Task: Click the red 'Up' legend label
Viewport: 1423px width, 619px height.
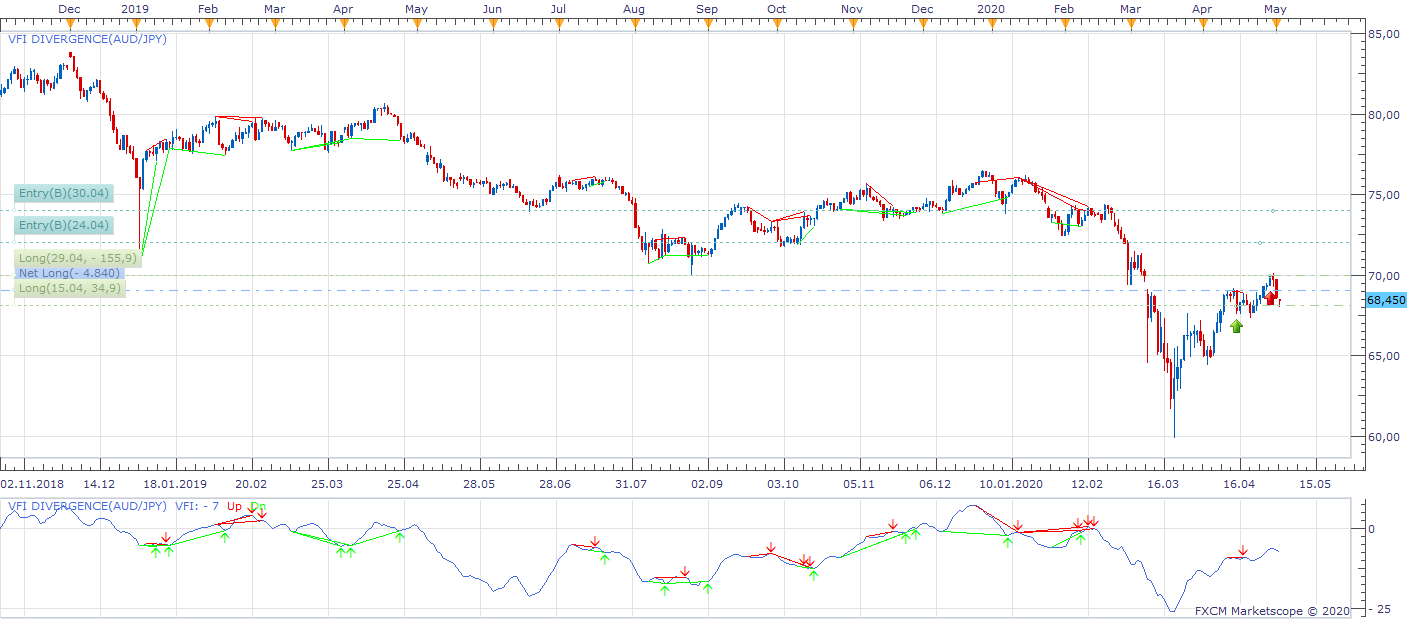Action: pyautogui.click(x=234, y=506)
